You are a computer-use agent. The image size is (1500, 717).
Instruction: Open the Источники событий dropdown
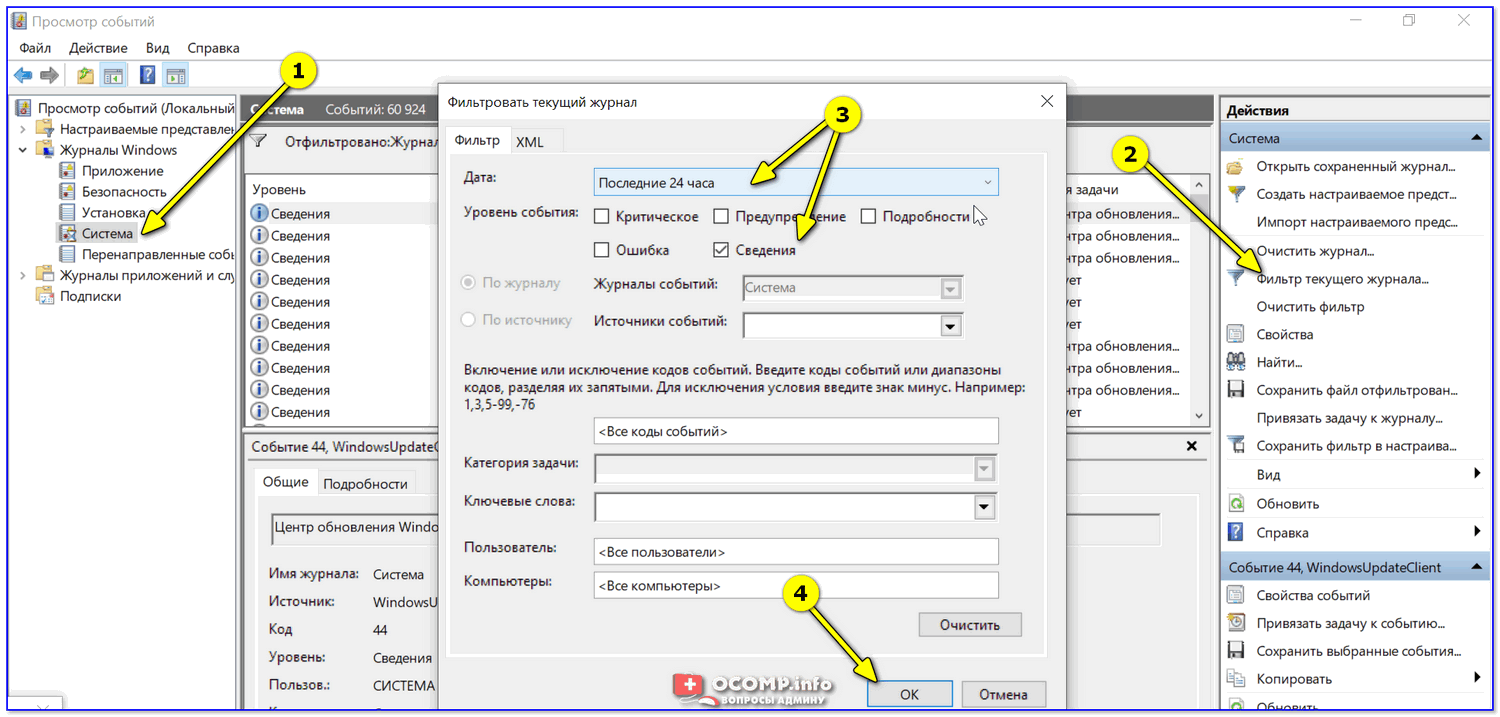(950, 326)
